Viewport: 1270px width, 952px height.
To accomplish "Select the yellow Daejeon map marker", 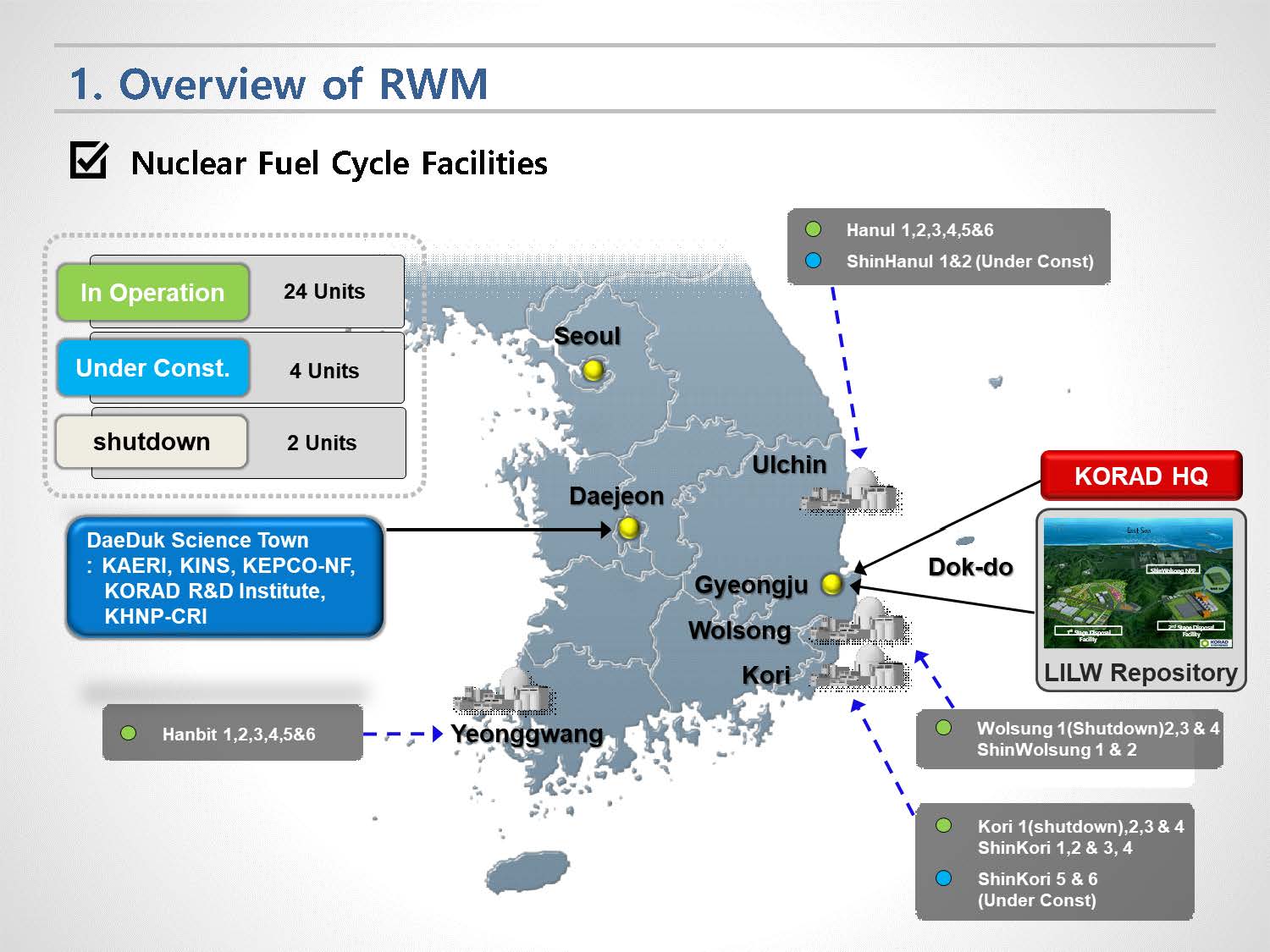I will (628, 529).
